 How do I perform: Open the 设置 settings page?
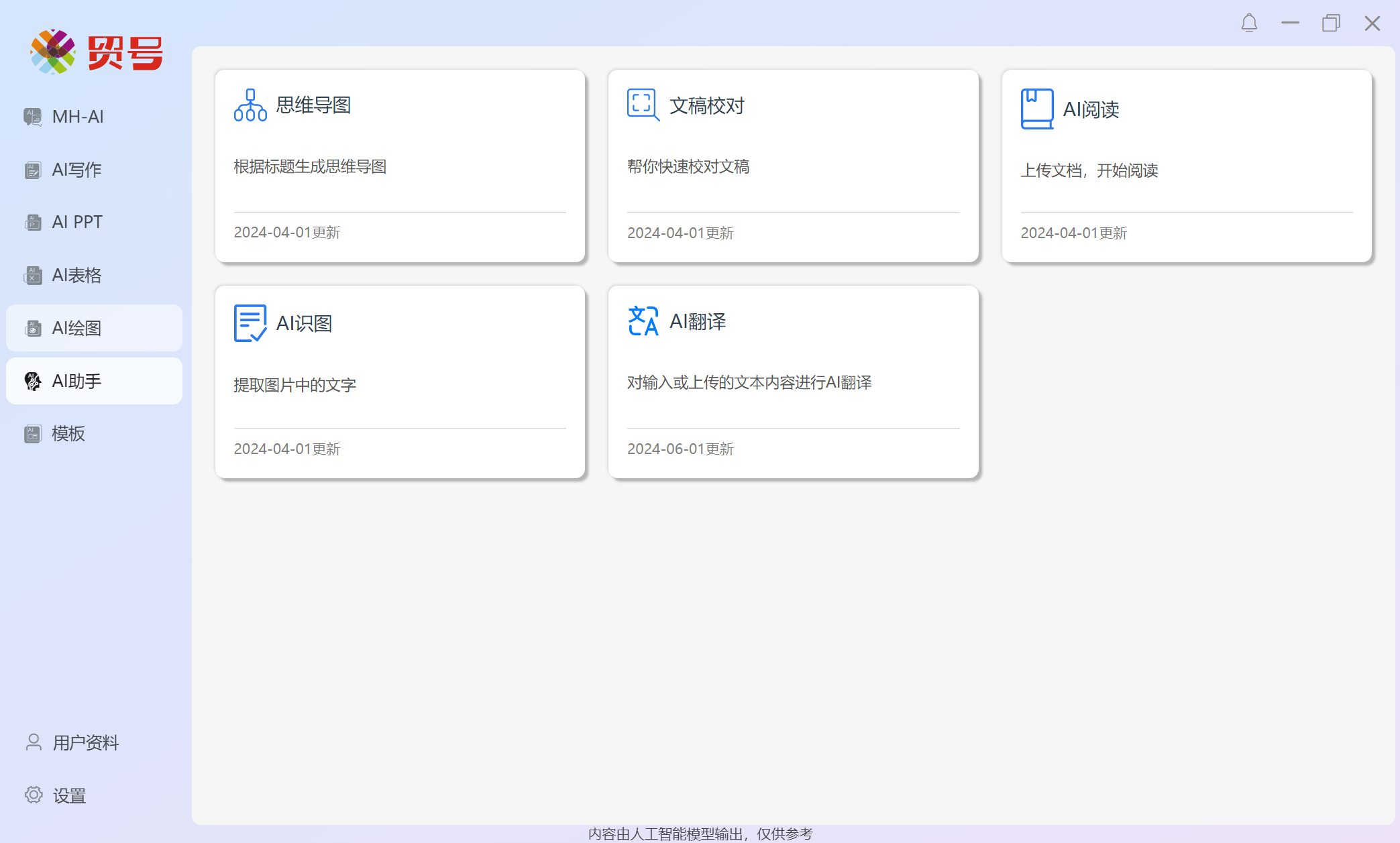[x=94, y=795]
